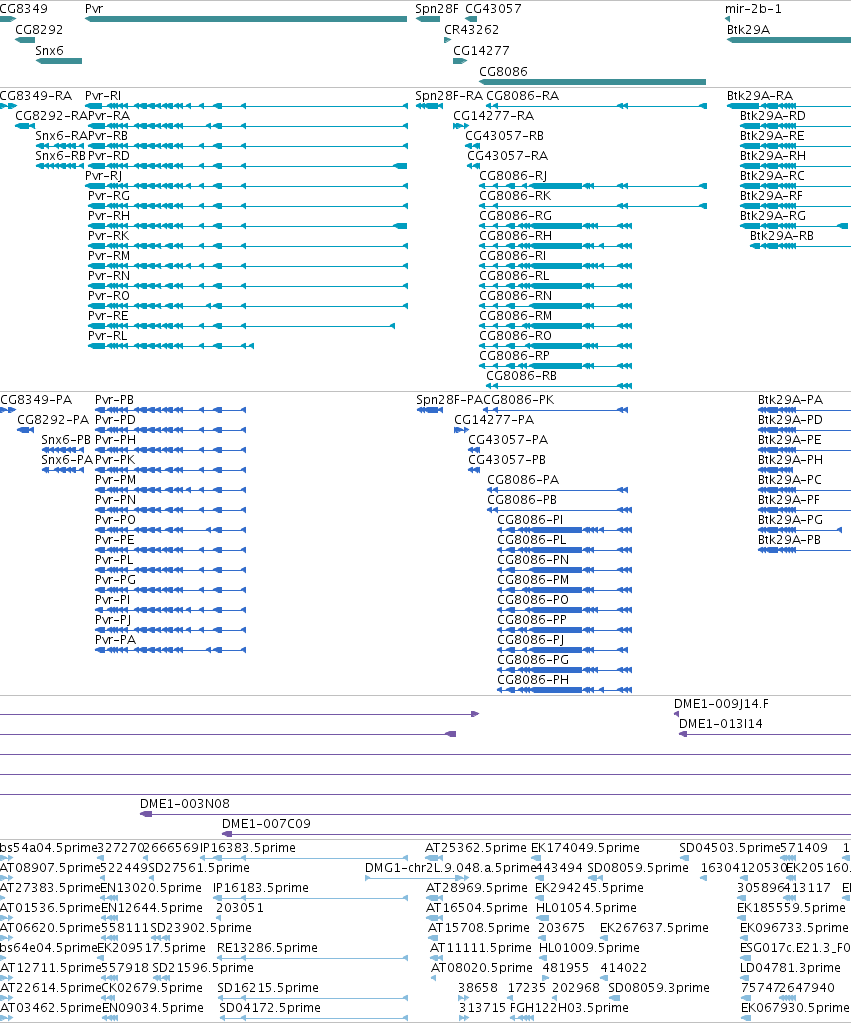Select the Pvr-PB protein label
The height and width of the screenshot is (1023, 851).
tap(114, 400)
